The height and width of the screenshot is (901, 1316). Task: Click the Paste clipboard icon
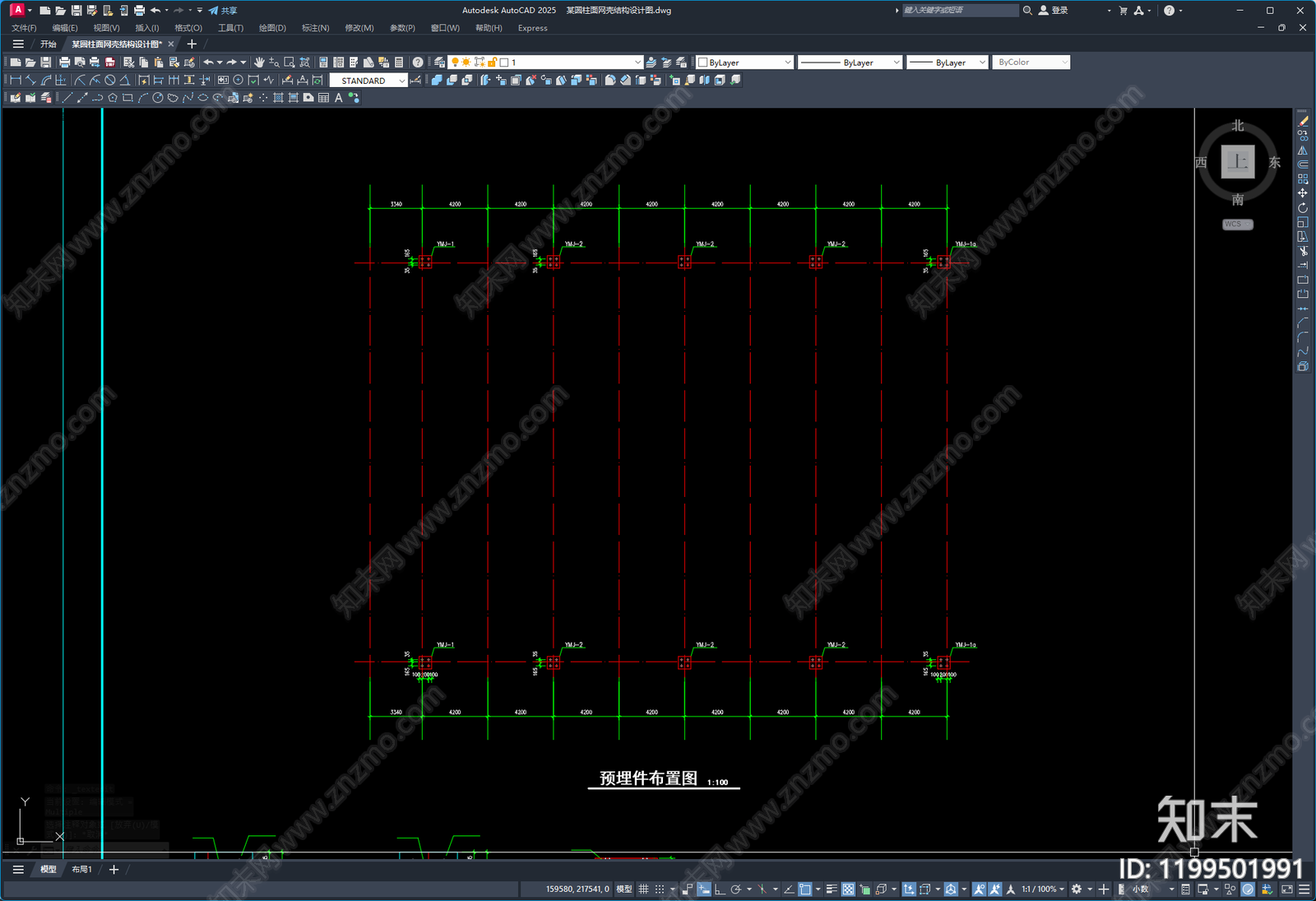[159, 63]
